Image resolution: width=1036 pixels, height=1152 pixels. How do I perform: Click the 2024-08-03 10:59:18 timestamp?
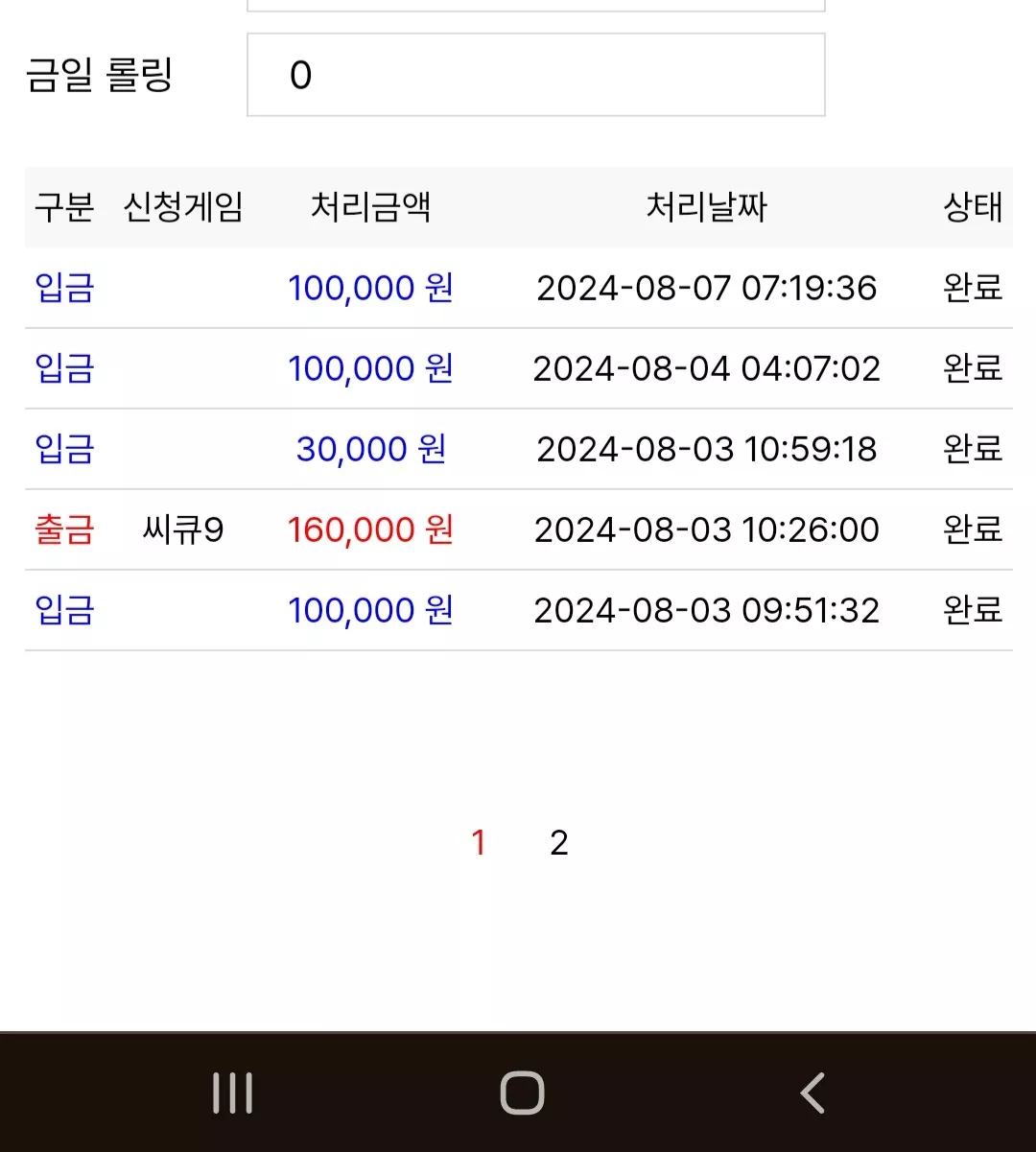point(707,449)
